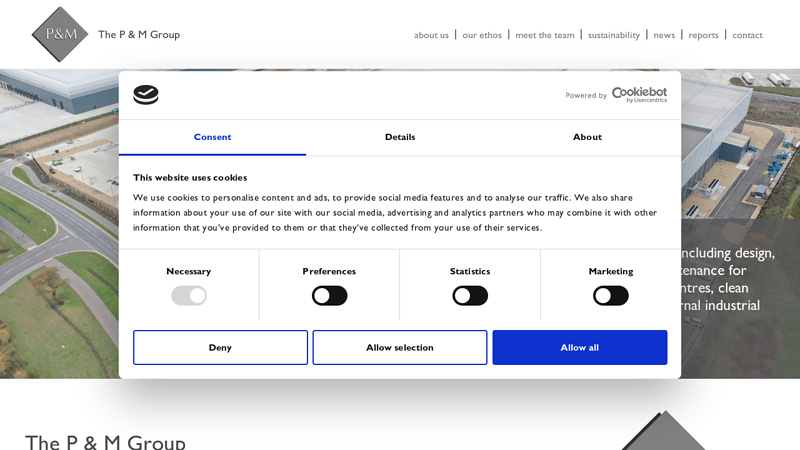Viewport: 800px width, 450px height.
Task: Click the Allow selection button
Action: [400, 347]
